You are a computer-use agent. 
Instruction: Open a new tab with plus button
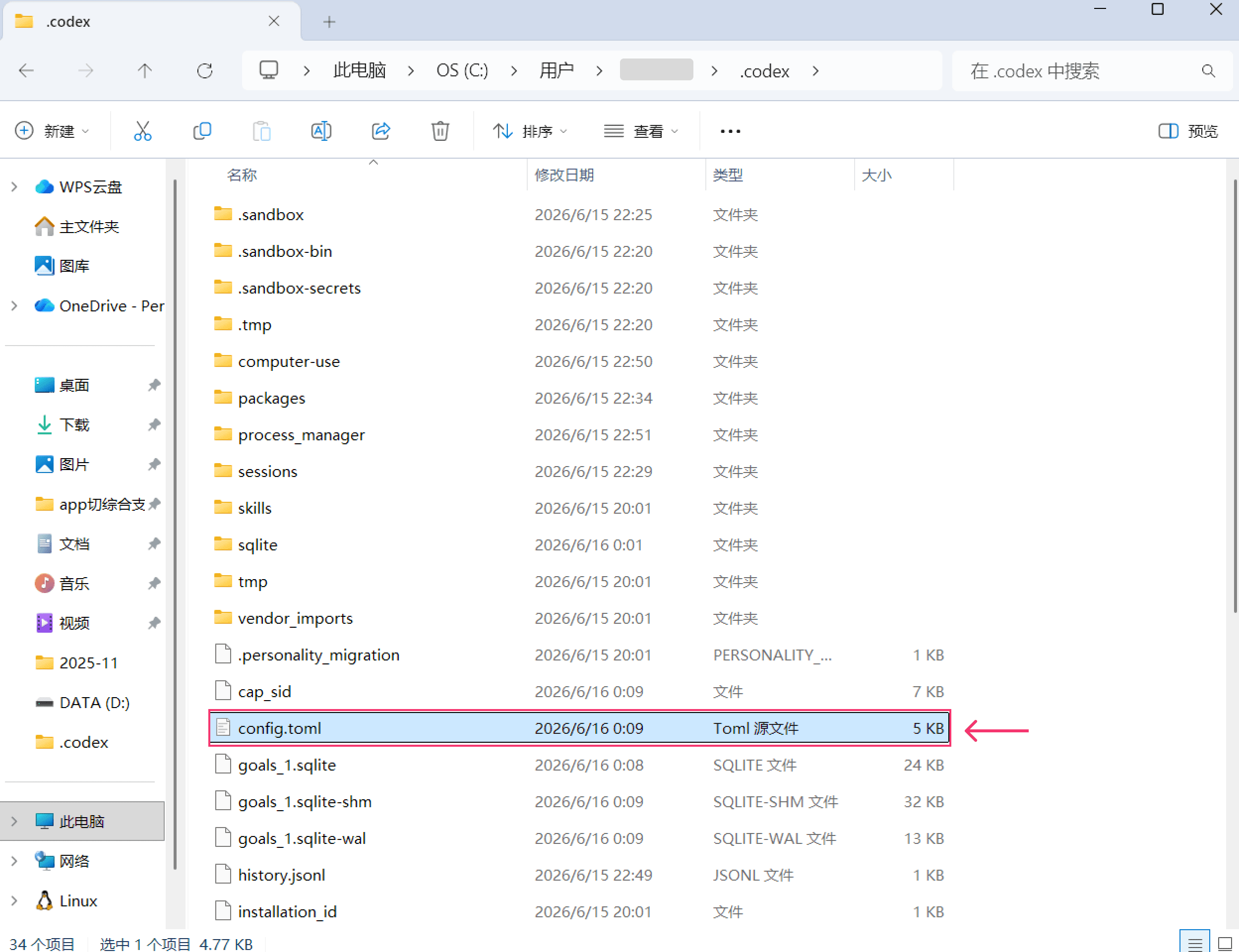pyautogui.click(x=329, y=22)
